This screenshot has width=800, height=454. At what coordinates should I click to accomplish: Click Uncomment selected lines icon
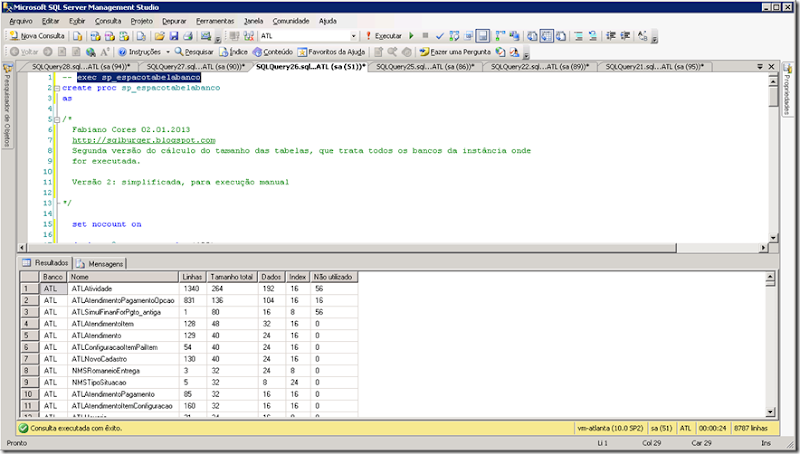593,36
